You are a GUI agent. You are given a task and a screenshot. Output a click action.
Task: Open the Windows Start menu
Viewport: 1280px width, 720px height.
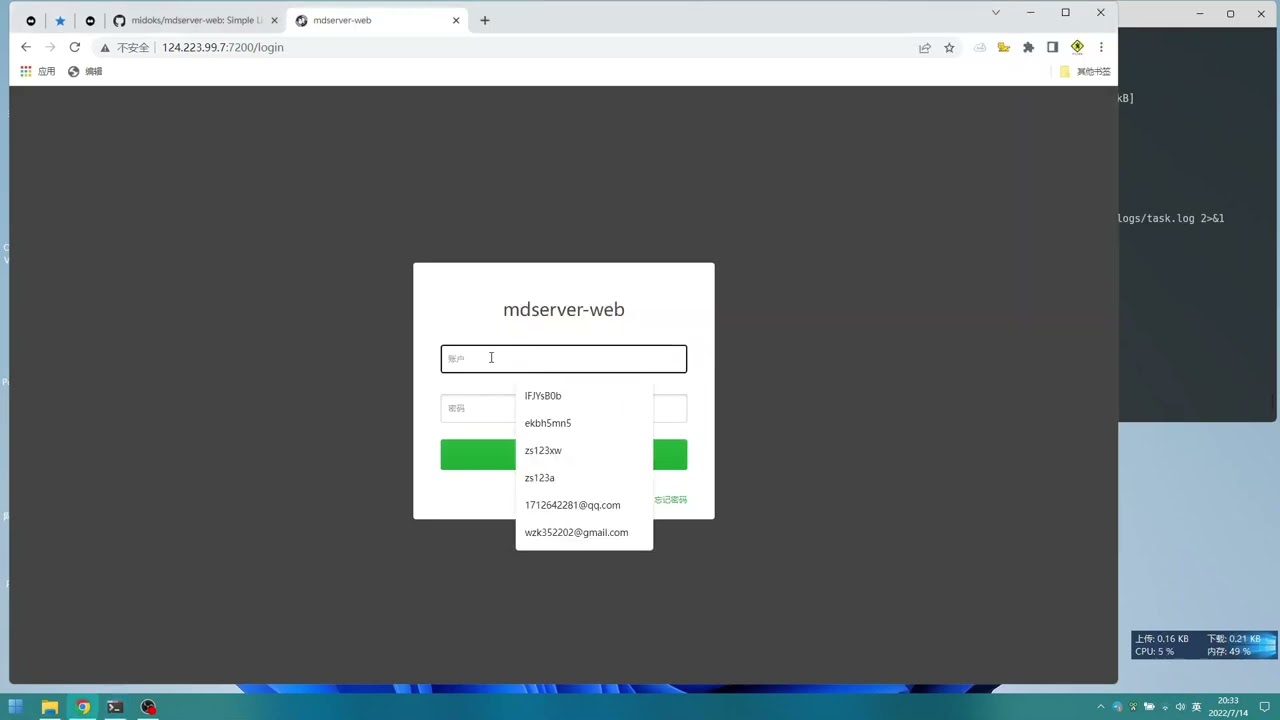pos(15,707)
